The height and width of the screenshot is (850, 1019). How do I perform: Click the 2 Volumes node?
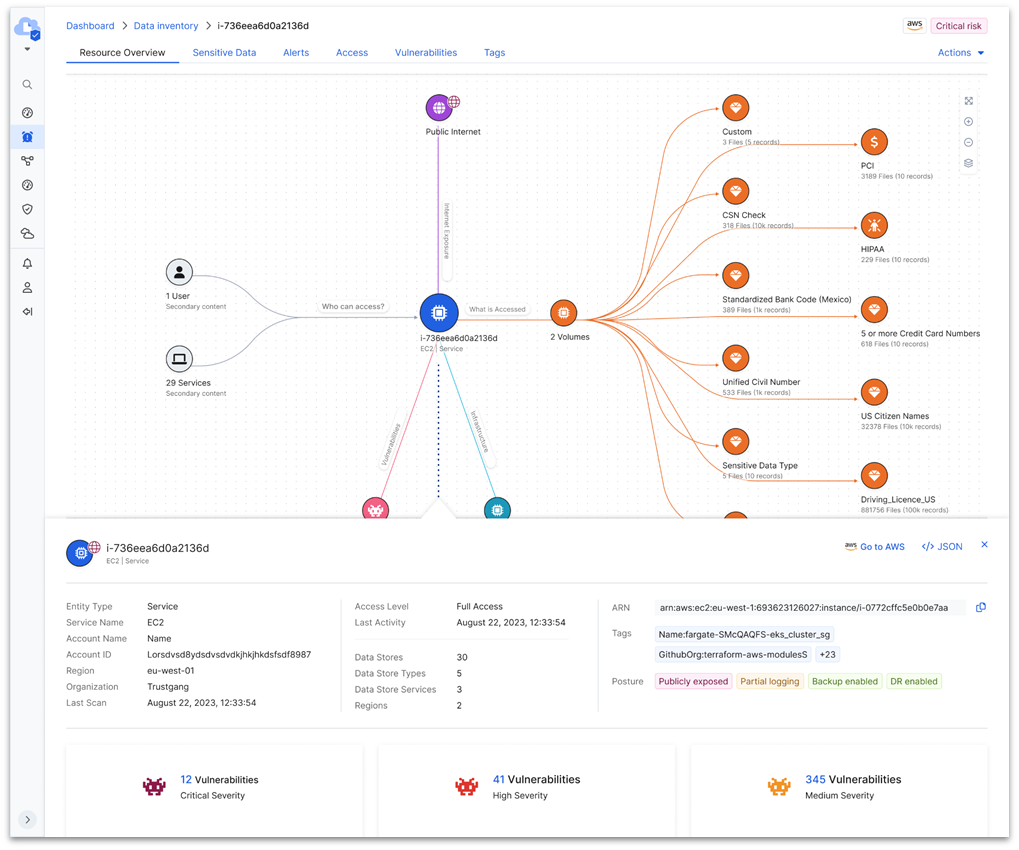coord(564,313)
